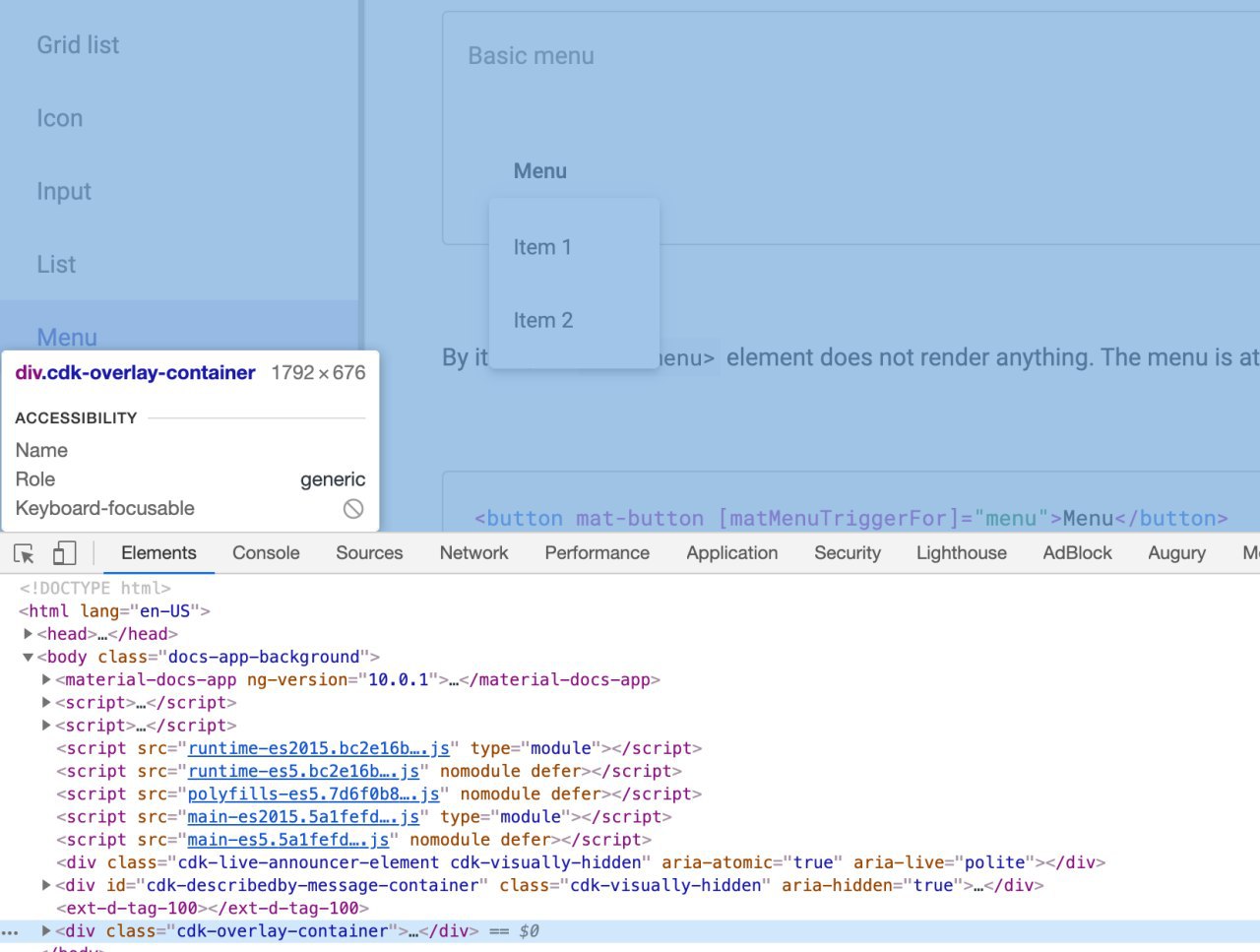1260x952 pixels.
Task: Open Icon in the sidebar
Action: 59,118
